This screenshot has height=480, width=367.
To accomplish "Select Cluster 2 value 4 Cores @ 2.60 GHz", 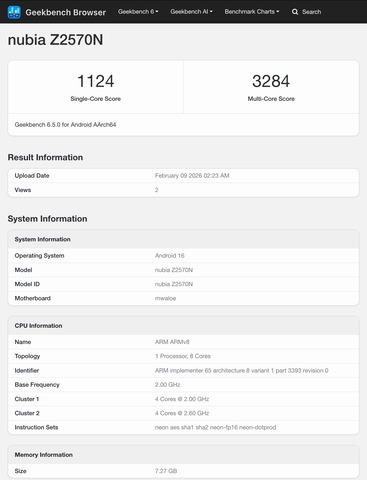I will tap(182, 413).
